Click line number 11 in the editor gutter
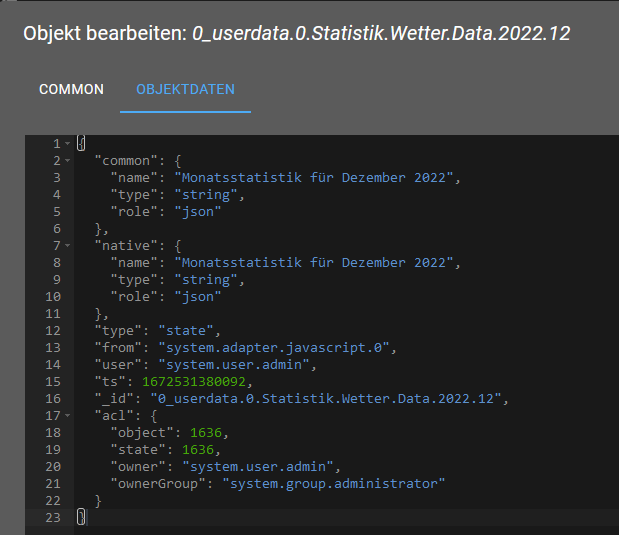The width and height of the screenshot is (619, 535). click(x=52, y=313)
